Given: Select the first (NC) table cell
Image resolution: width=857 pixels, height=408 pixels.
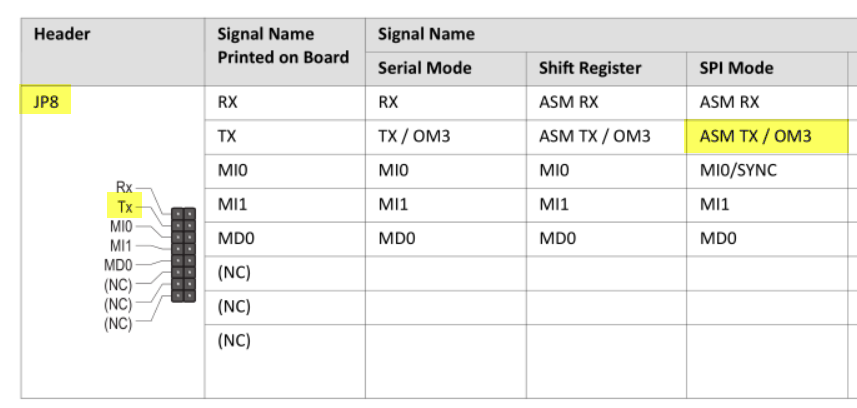Looking at the screenshot, I should coord(234,272).
